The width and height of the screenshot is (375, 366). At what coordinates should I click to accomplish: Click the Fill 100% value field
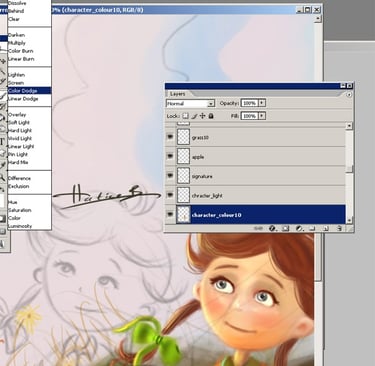tap(250, 116)
